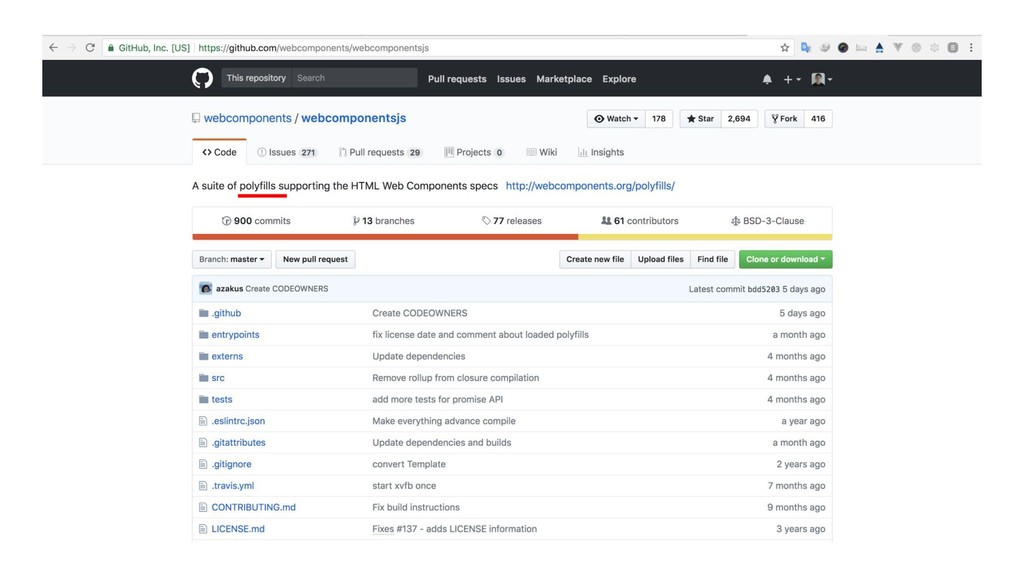
Task: Open the webcomponents.org/polyfills link
Action: 590,186
